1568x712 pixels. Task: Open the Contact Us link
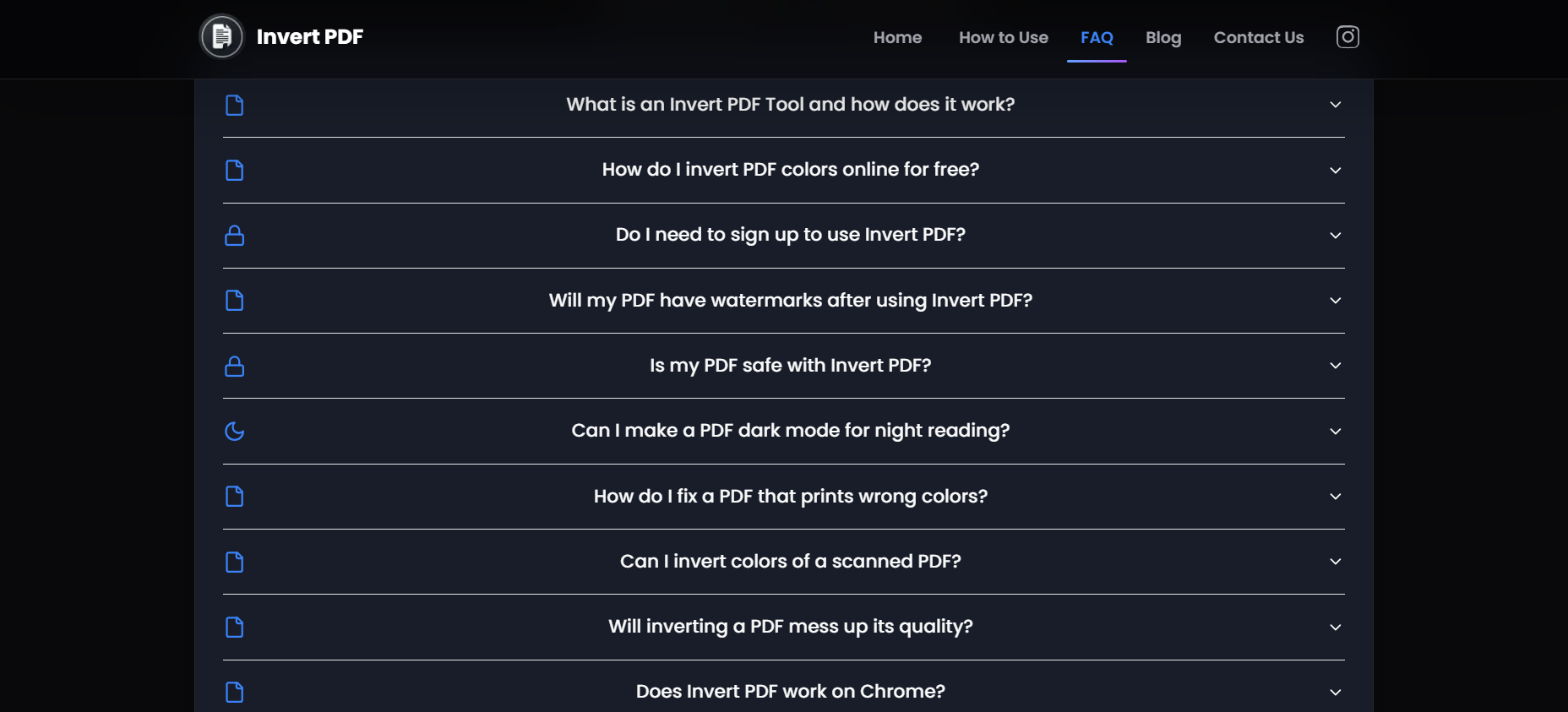tap(1259, 37)
